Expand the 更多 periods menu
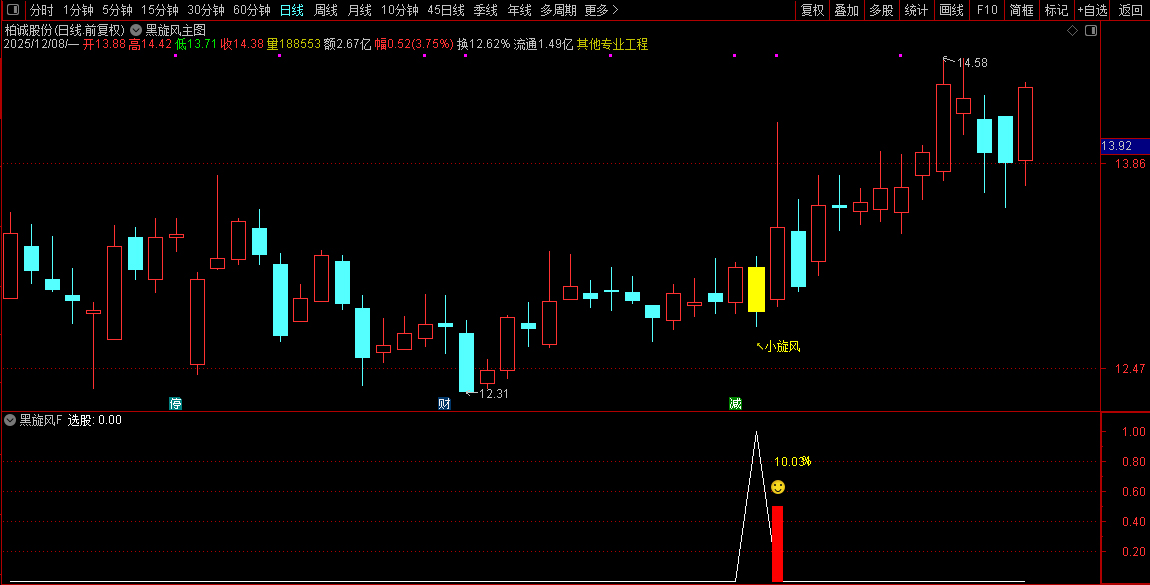 click(x=601, y=10)
